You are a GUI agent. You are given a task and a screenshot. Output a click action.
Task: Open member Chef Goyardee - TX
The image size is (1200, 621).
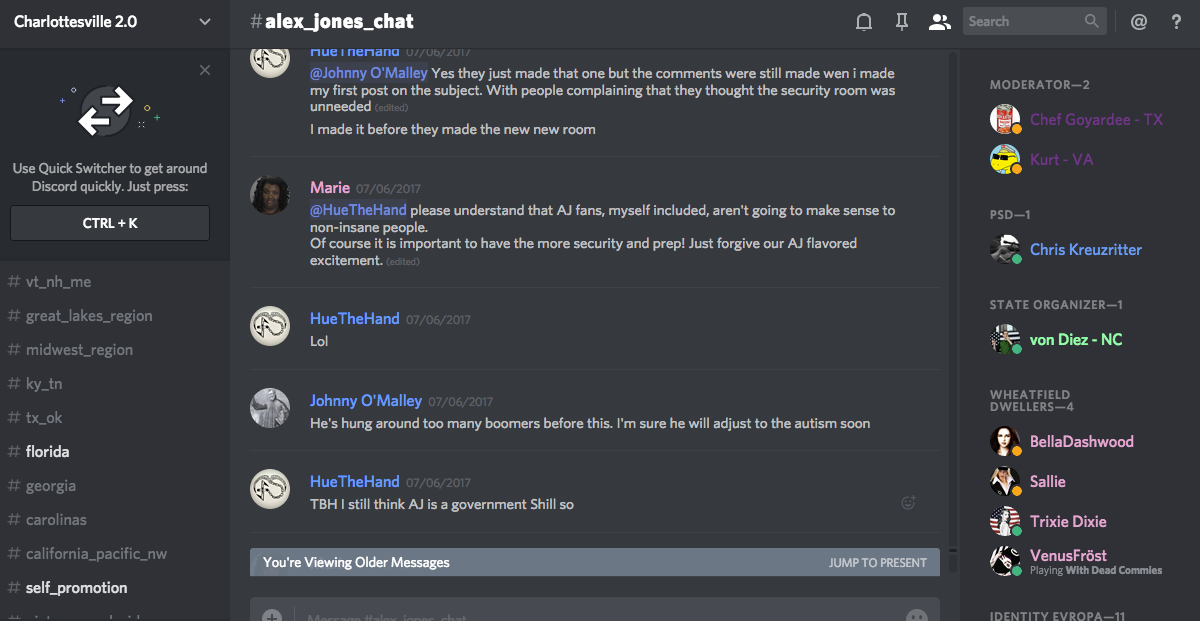tap(1096, 119)
